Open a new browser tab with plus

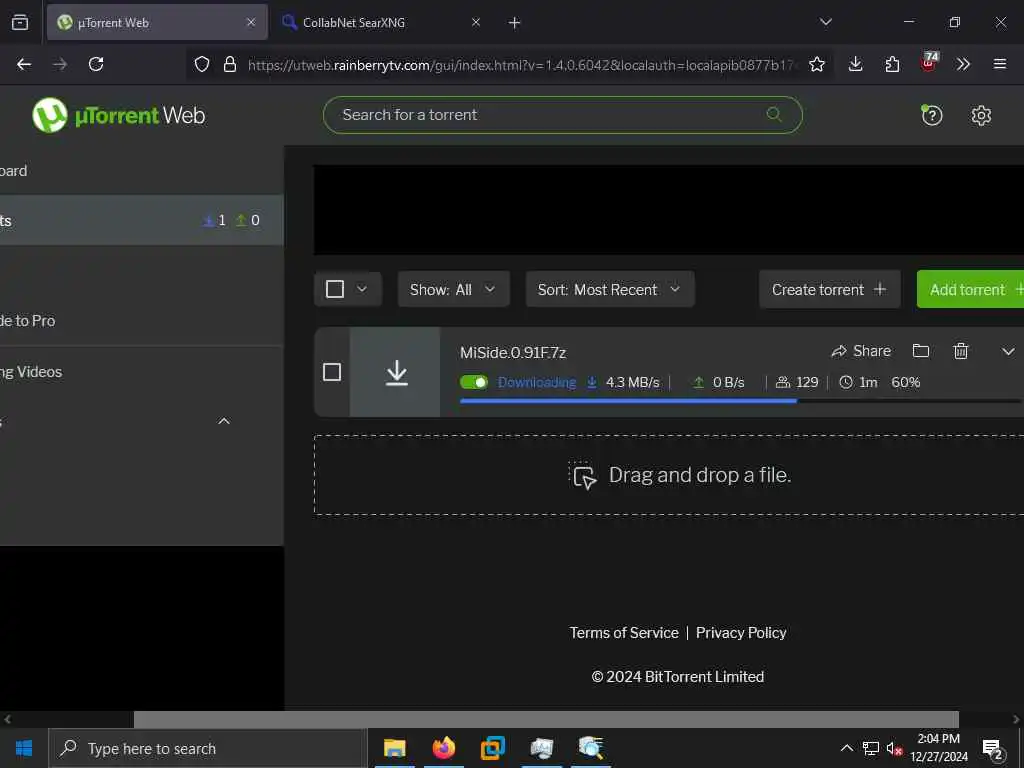[x=514, y=23]
